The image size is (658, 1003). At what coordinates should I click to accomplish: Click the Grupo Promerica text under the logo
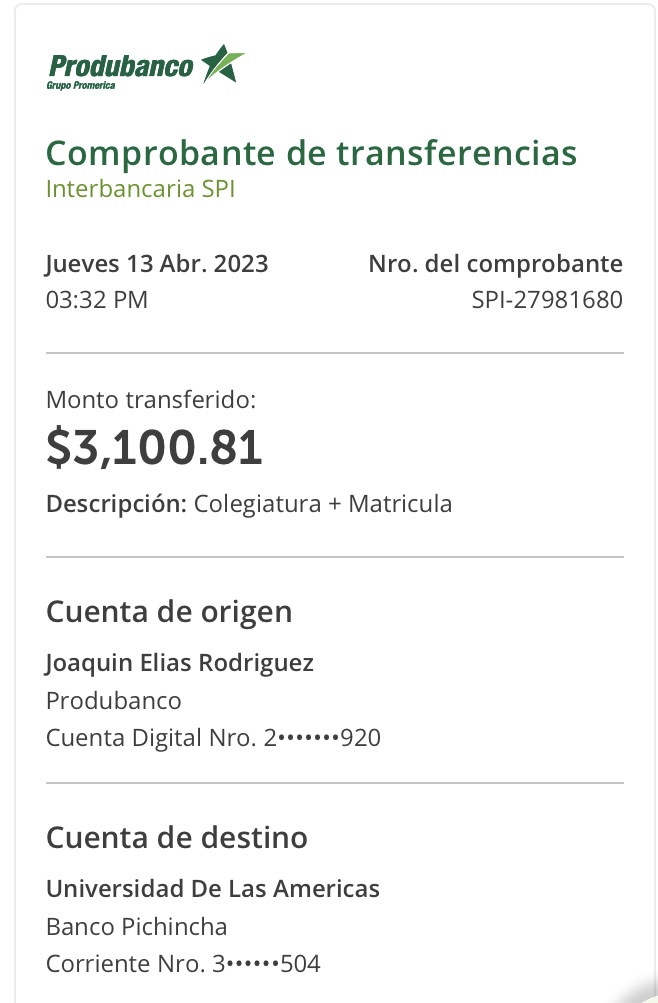(x=80, y=86)
